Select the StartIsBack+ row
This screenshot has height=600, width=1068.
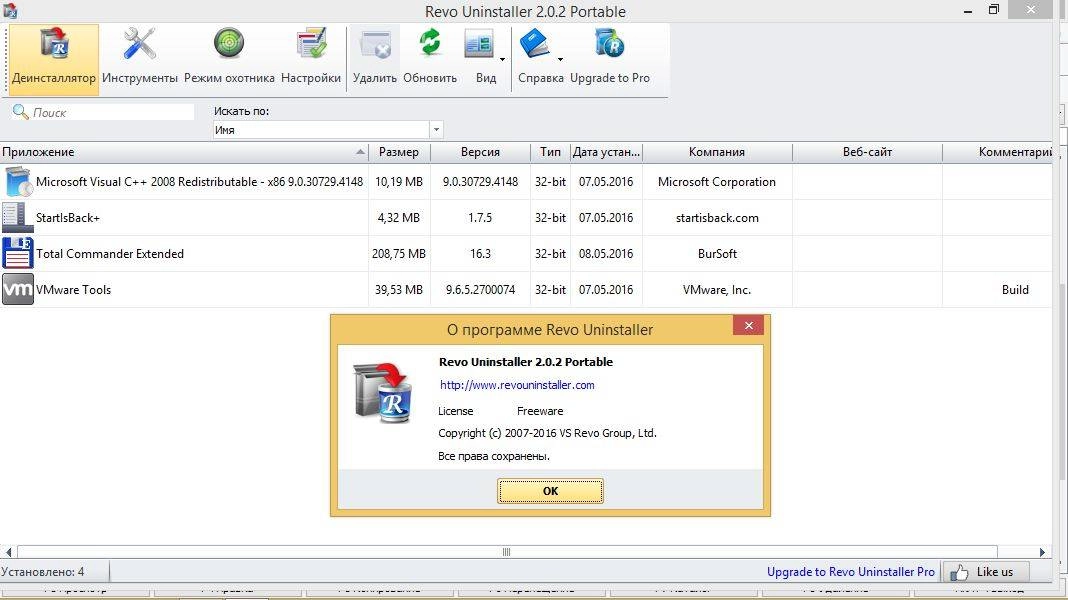[526, 218]
